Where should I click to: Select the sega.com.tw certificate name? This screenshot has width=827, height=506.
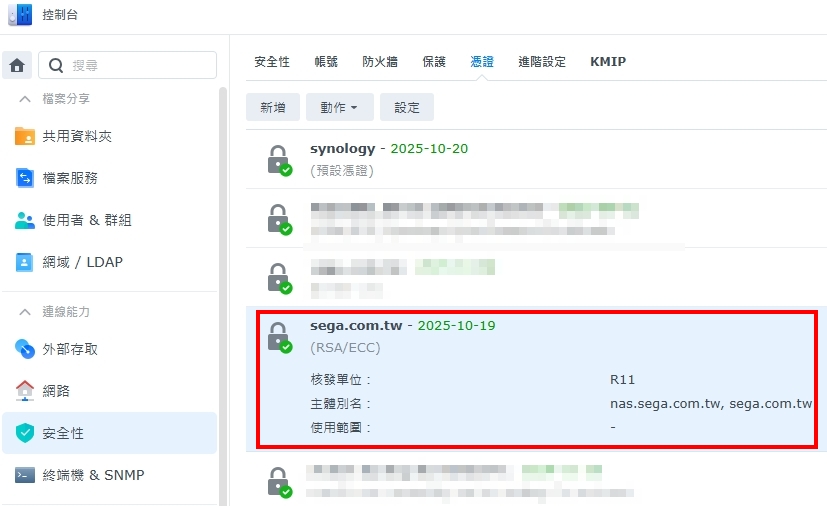coord(357,326)
